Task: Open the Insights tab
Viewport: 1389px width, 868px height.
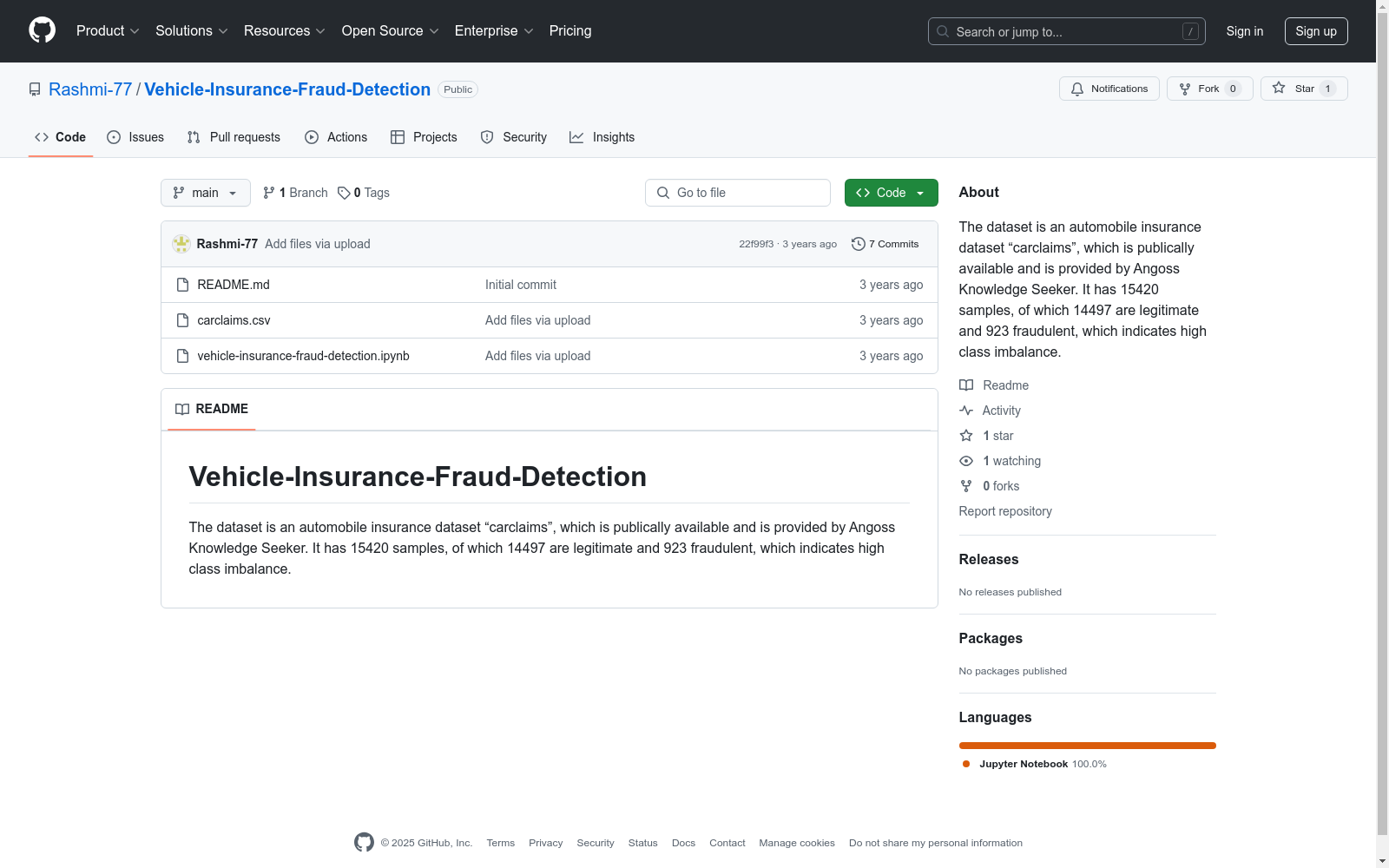Action: point(602,137)
